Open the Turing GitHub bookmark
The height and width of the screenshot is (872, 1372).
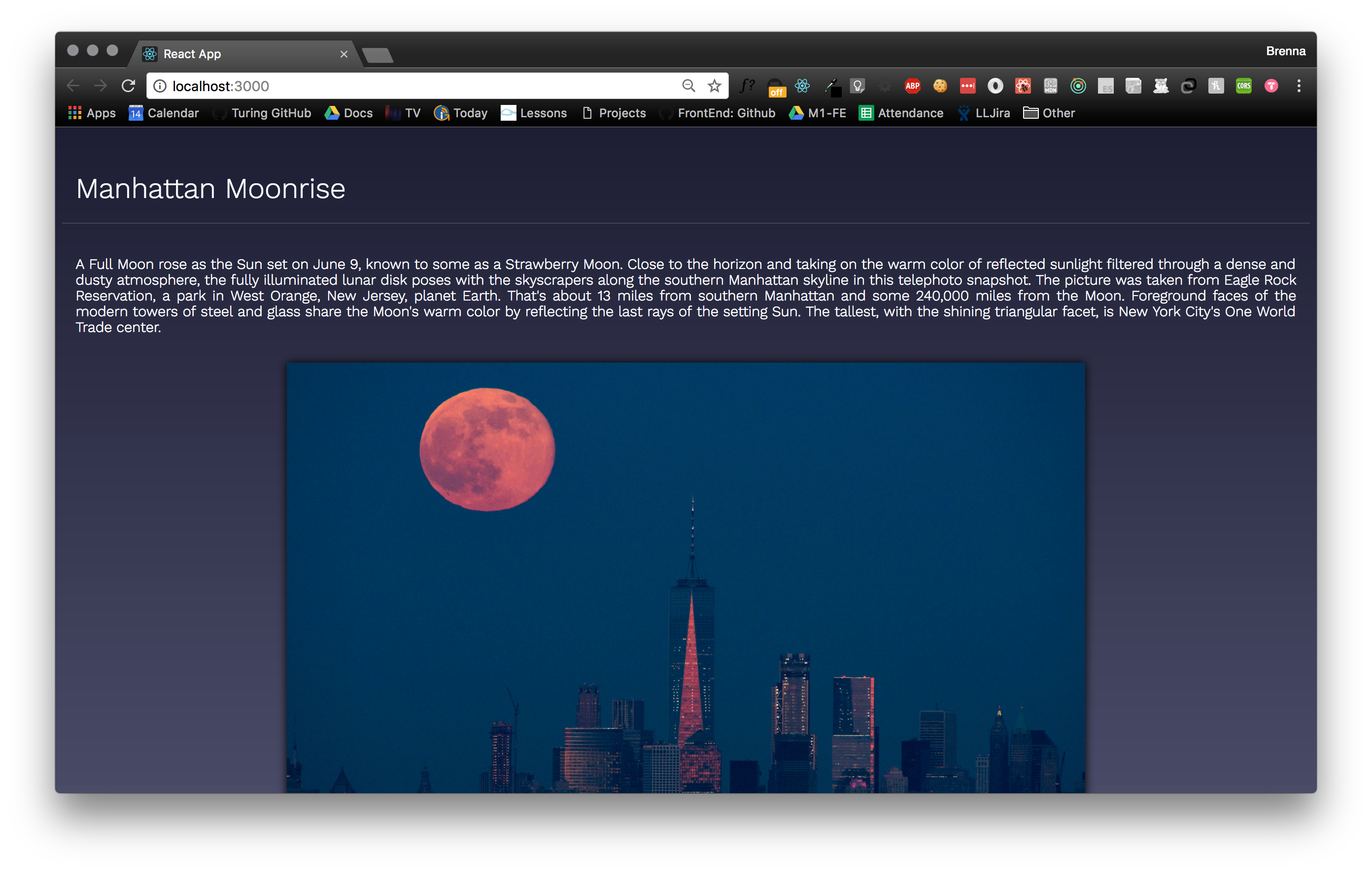click(263, 113)
